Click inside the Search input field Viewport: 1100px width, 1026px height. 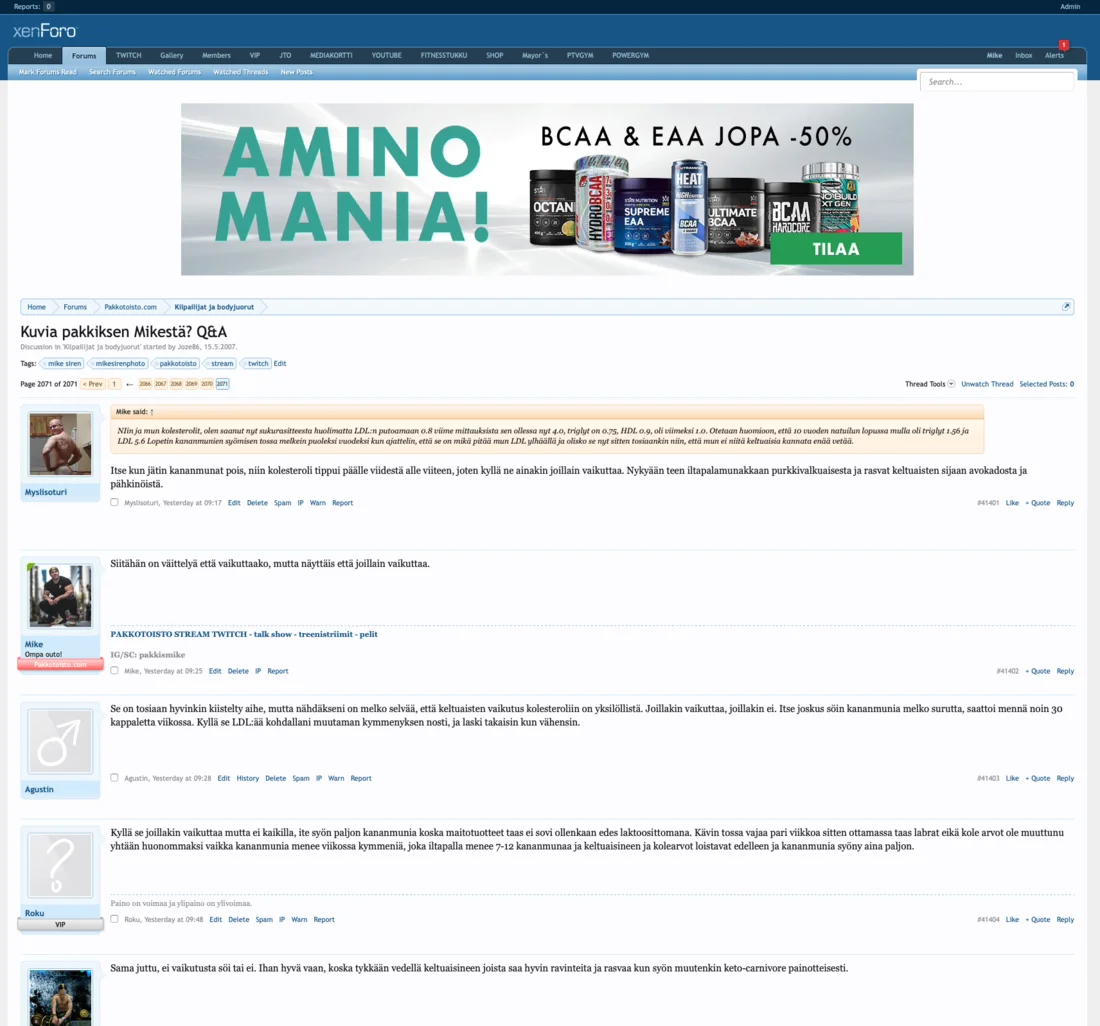(996, 81)
